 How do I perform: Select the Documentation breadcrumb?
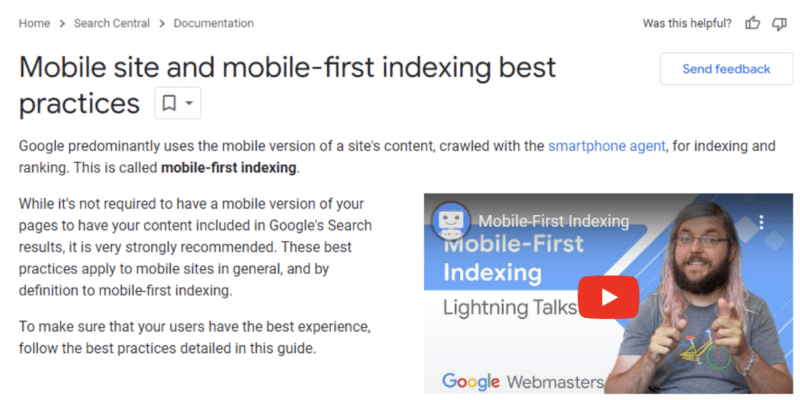point(213,23)
